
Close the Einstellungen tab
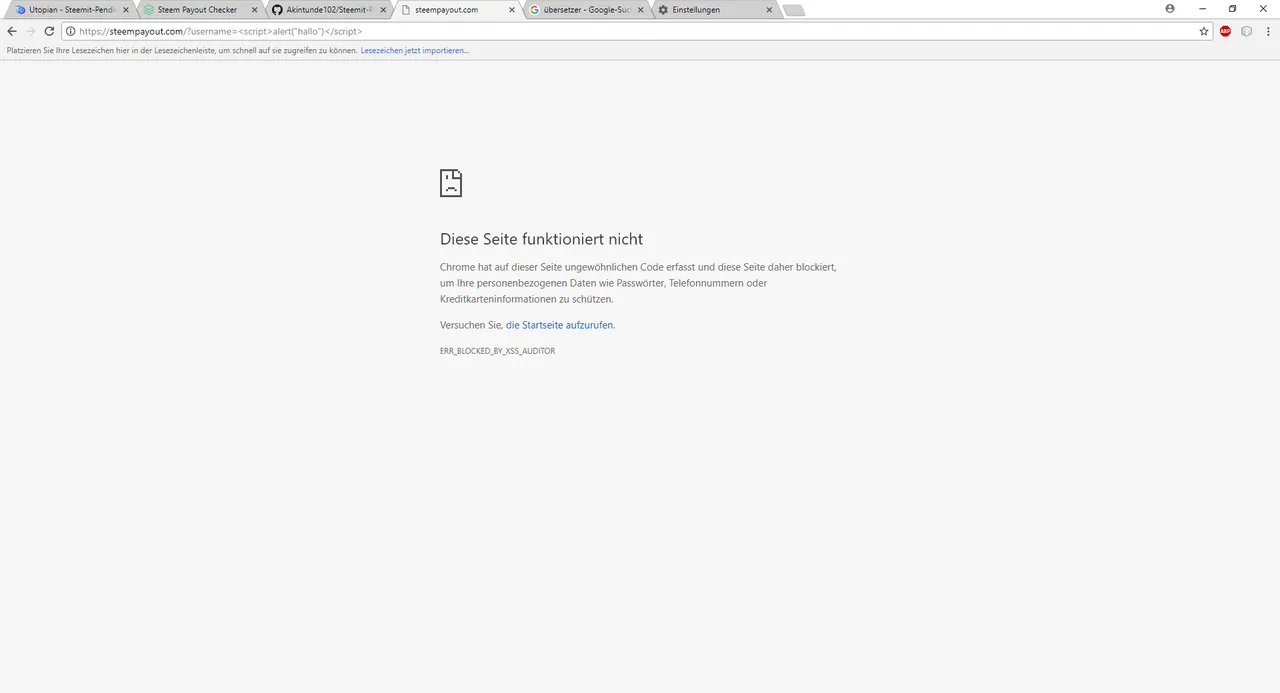click(x=768, y=10)
